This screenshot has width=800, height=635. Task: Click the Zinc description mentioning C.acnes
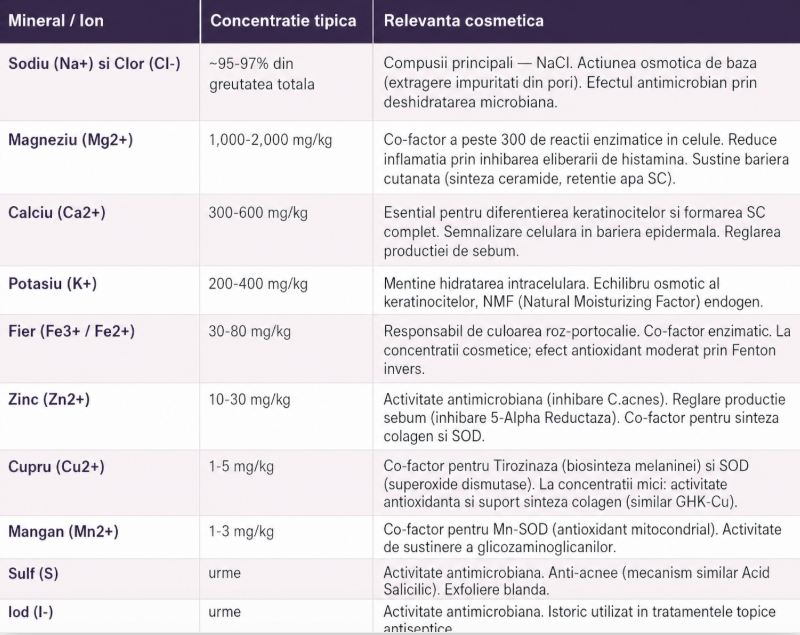pyautogui.click(x=586, y=417)
